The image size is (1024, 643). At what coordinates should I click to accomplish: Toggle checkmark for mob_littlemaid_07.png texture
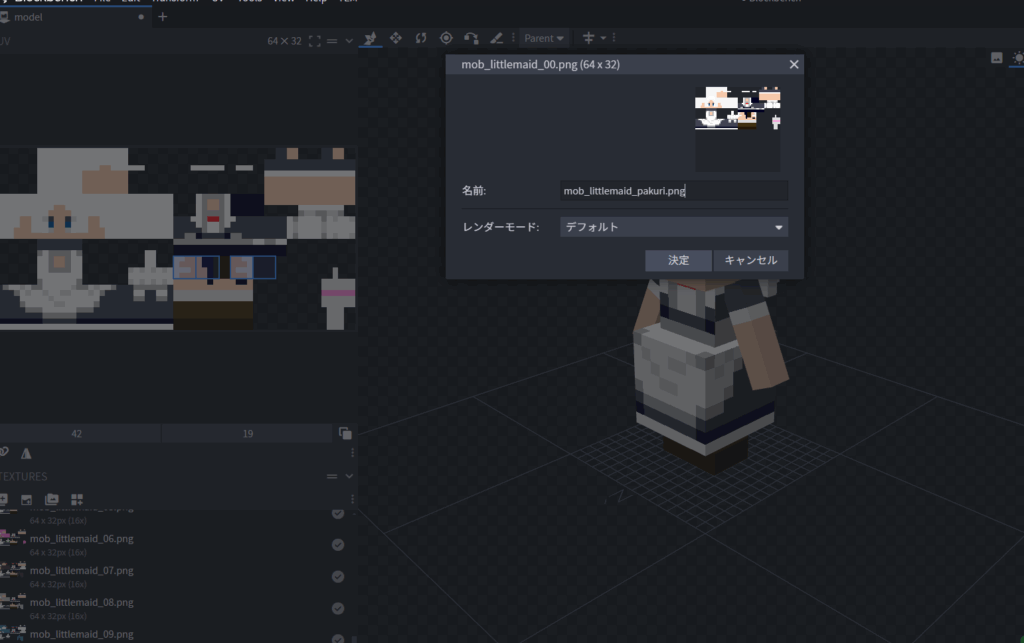338,577
